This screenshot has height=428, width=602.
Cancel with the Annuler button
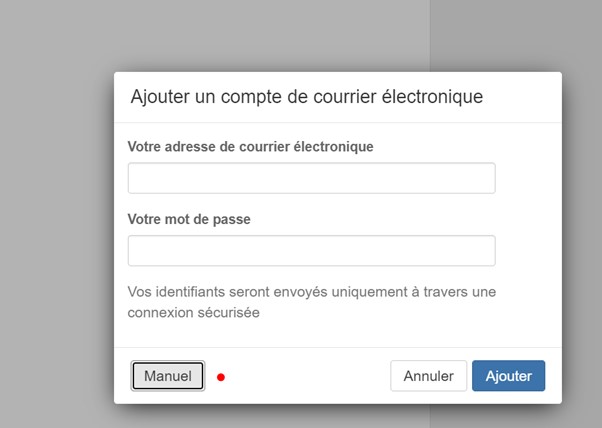point(428,376)
